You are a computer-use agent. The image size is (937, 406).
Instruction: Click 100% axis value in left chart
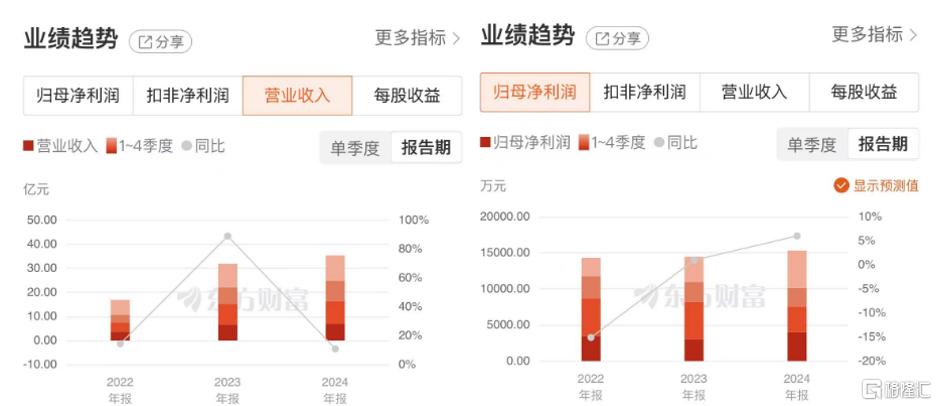[414, 220]
